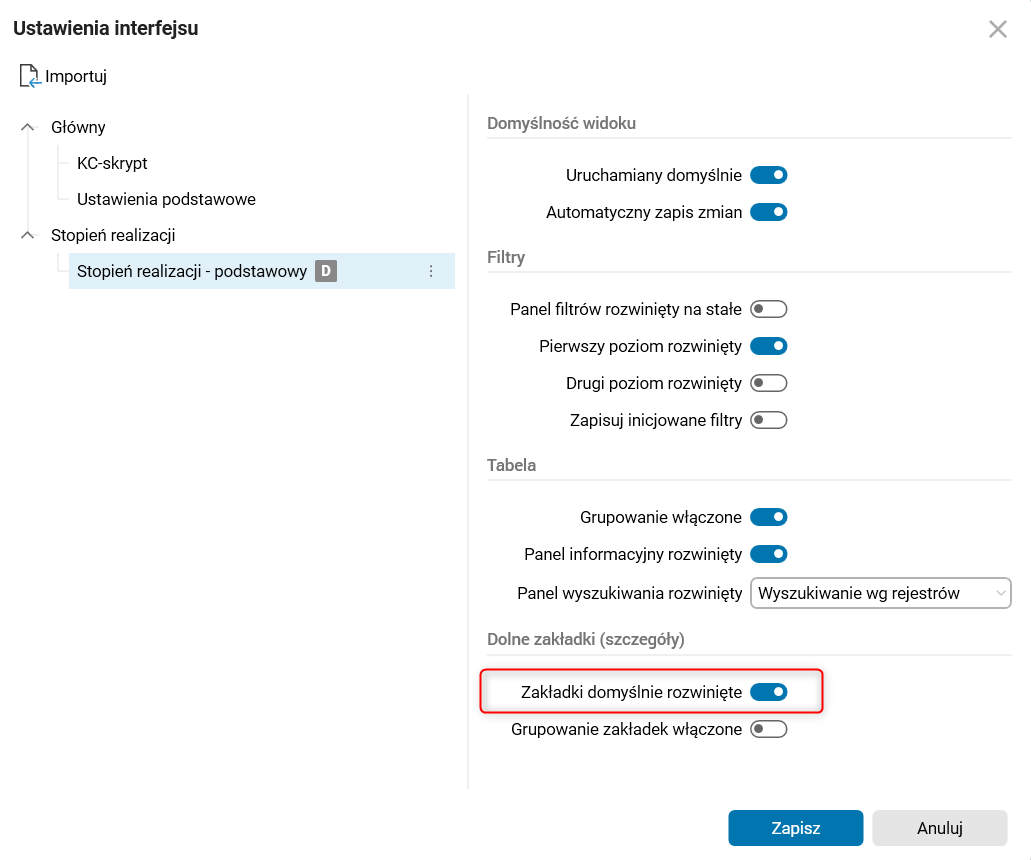
Task: Collapse the Stopień realizacji tree node
Action: click(x=27, y=235)
